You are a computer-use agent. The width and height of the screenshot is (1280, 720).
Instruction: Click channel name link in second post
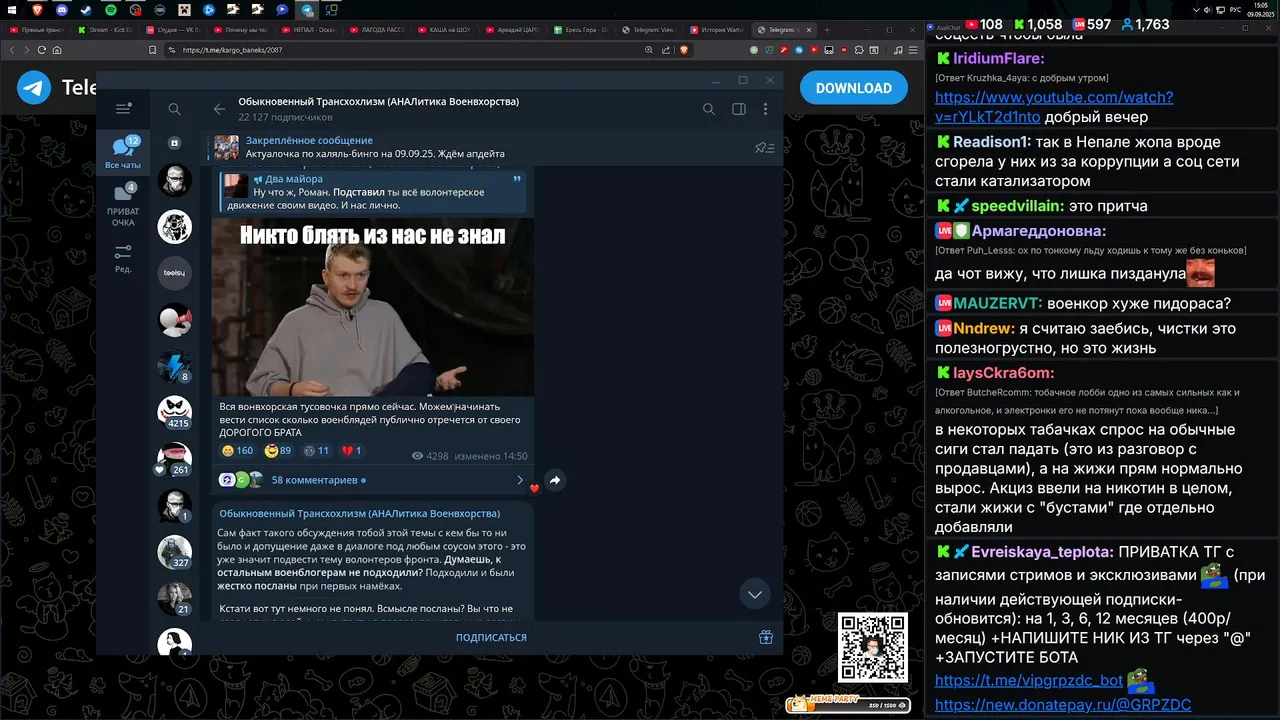pos(360,513)
